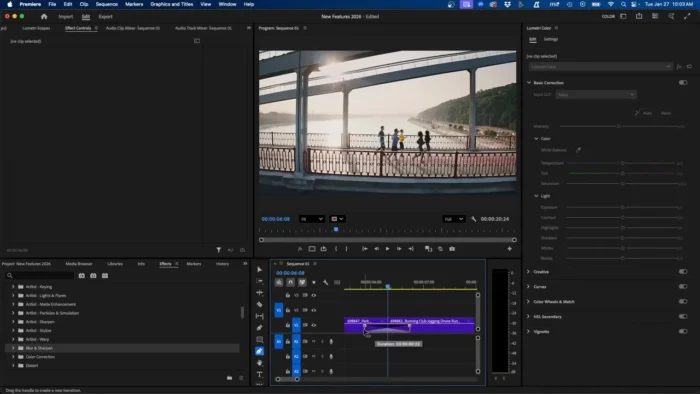This screenshot has height=394, width=700.
Task: Go to Out point button
Action: 411,249
